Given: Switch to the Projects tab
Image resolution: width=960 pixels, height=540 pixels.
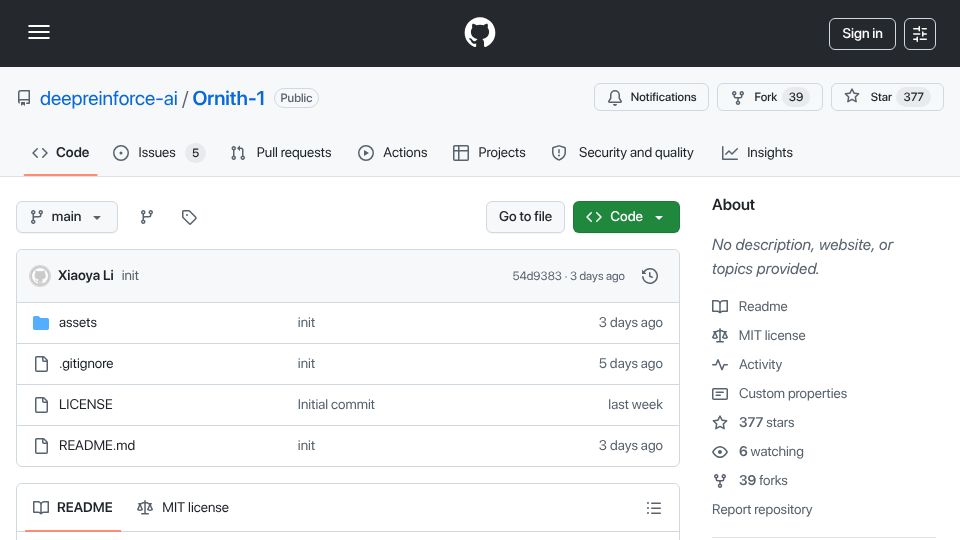Looking at the screenshot, I should pyautogui.click(x=489, y=152).
